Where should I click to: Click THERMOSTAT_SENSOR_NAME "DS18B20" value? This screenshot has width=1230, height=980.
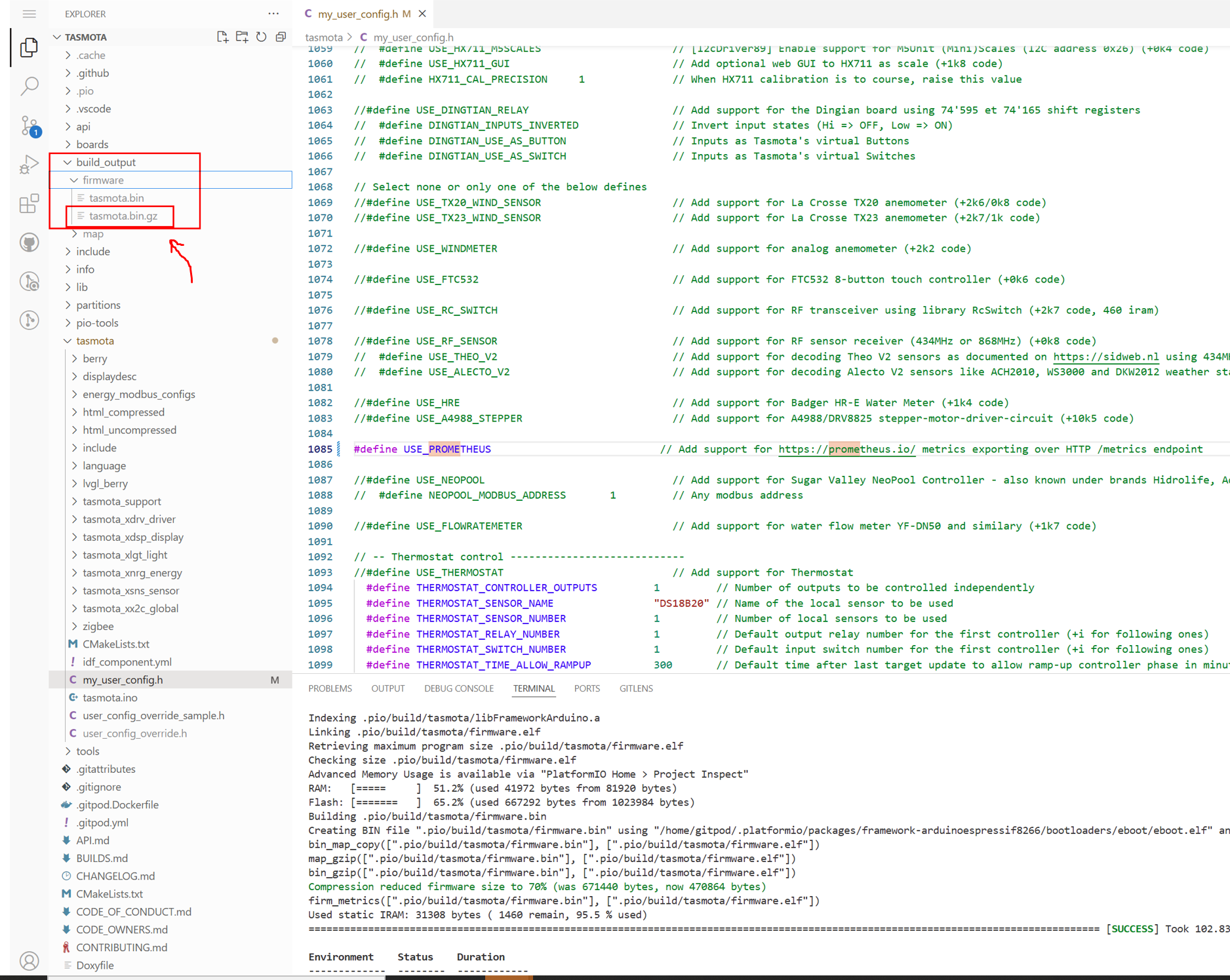(681, 603)
